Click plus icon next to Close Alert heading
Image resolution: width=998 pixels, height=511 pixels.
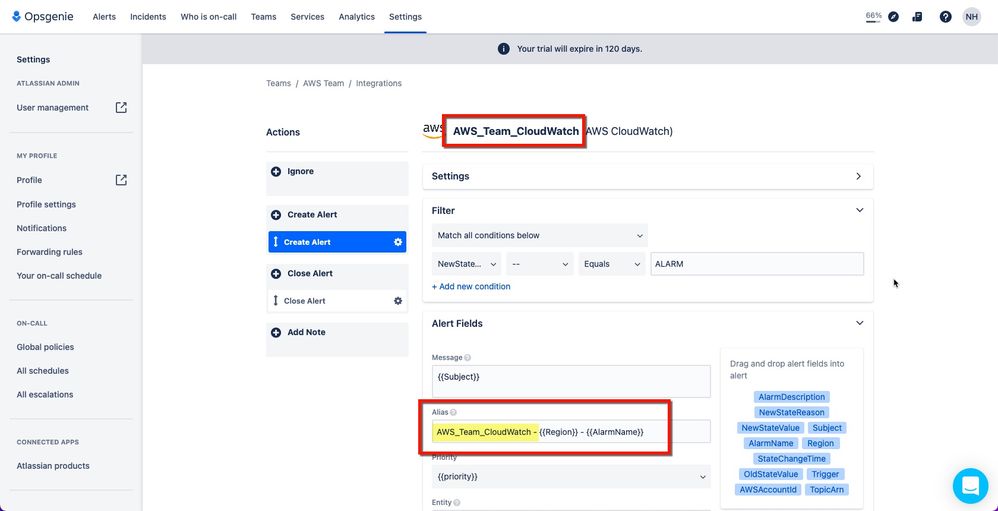(x=276, y=274)
